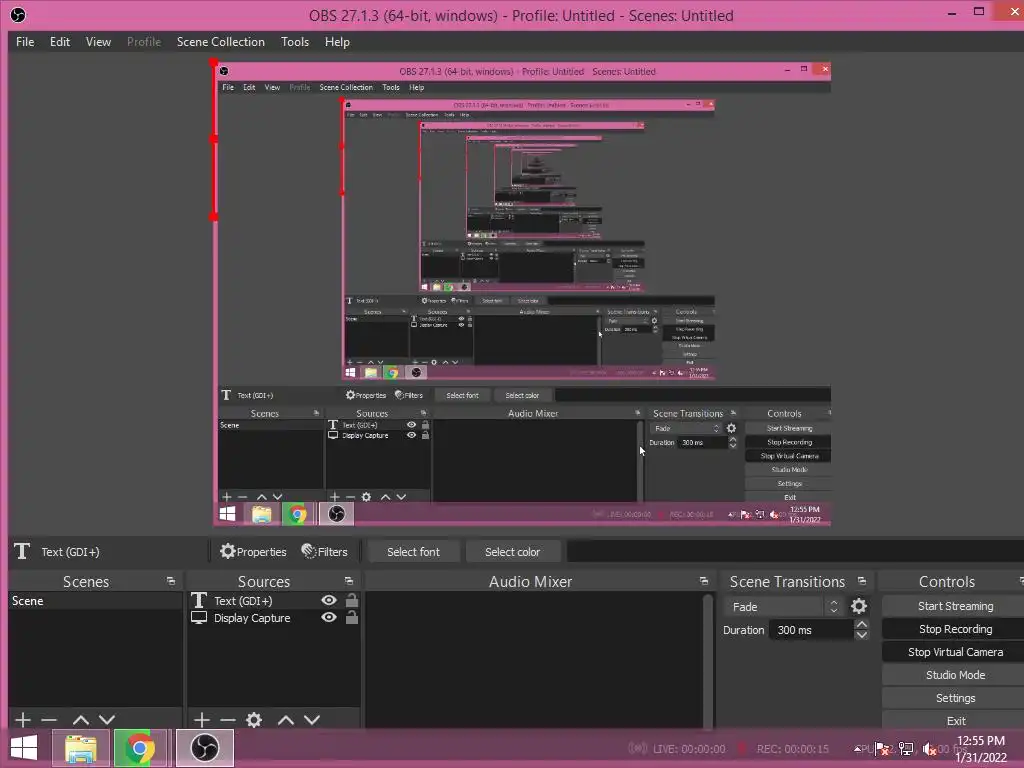Image resolution: width=1024 pixels, height=768 pixels.
Task: Increase the transition duration
Action: click(862, 624)
